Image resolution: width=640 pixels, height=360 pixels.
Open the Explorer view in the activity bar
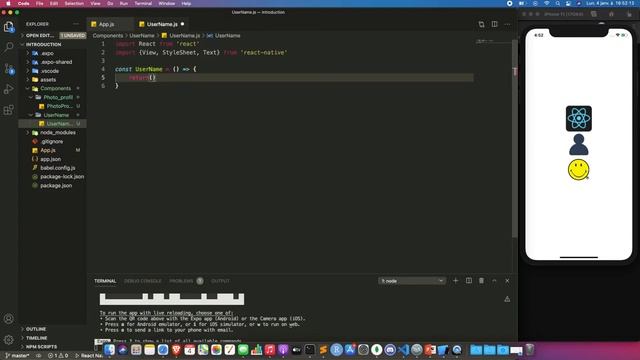[9, 27]
